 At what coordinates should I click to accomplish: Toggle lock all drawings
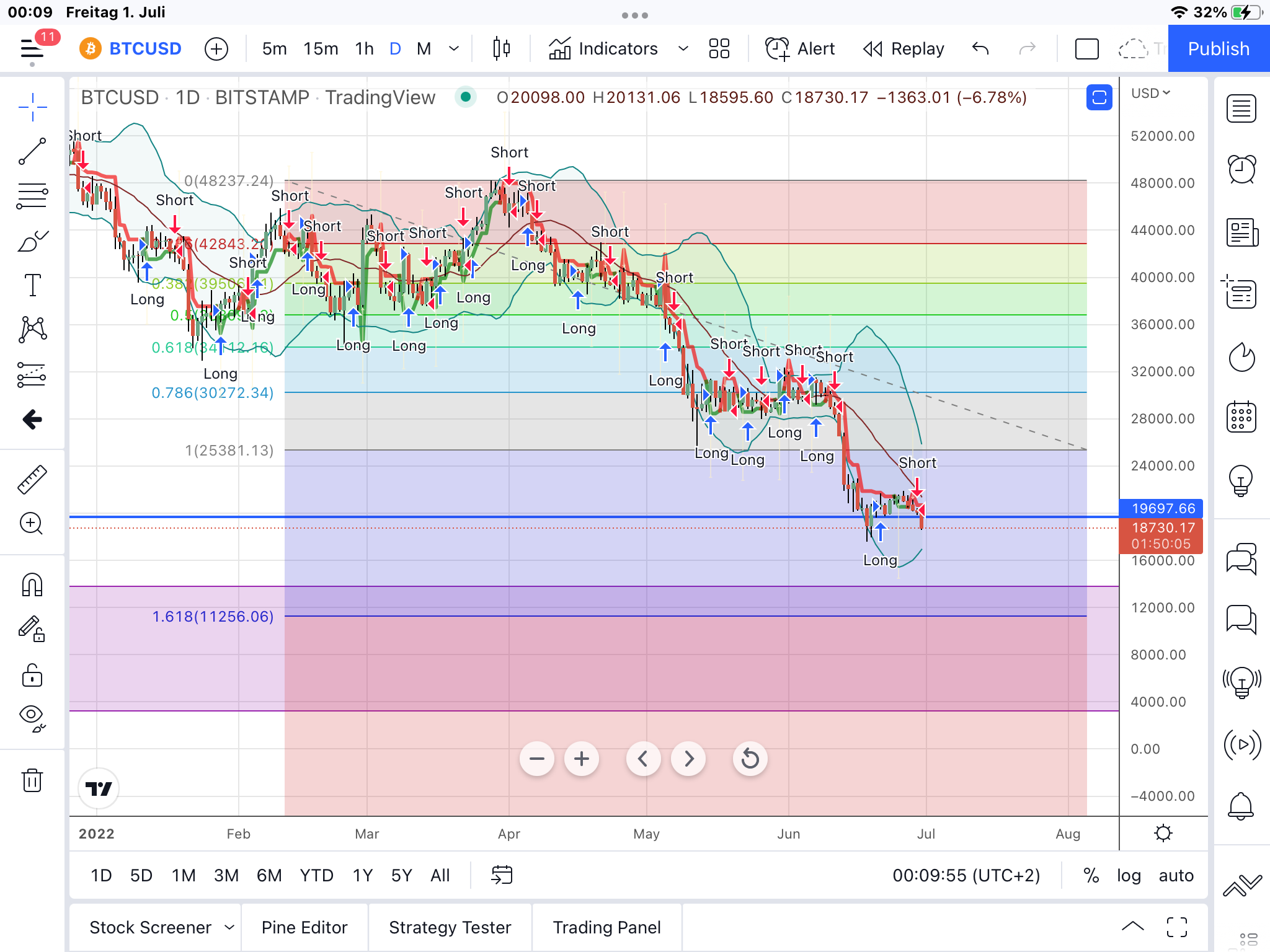(x=32, y=675)
